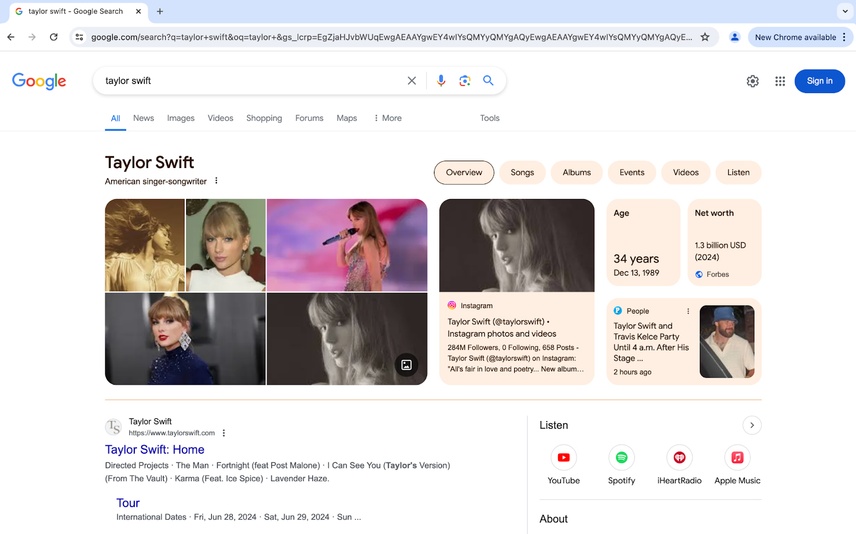The height and width of the screenshot is (534, 856).
Task: Select the Videos chip in knowledge panel
Action: click(x=686, y=173)
